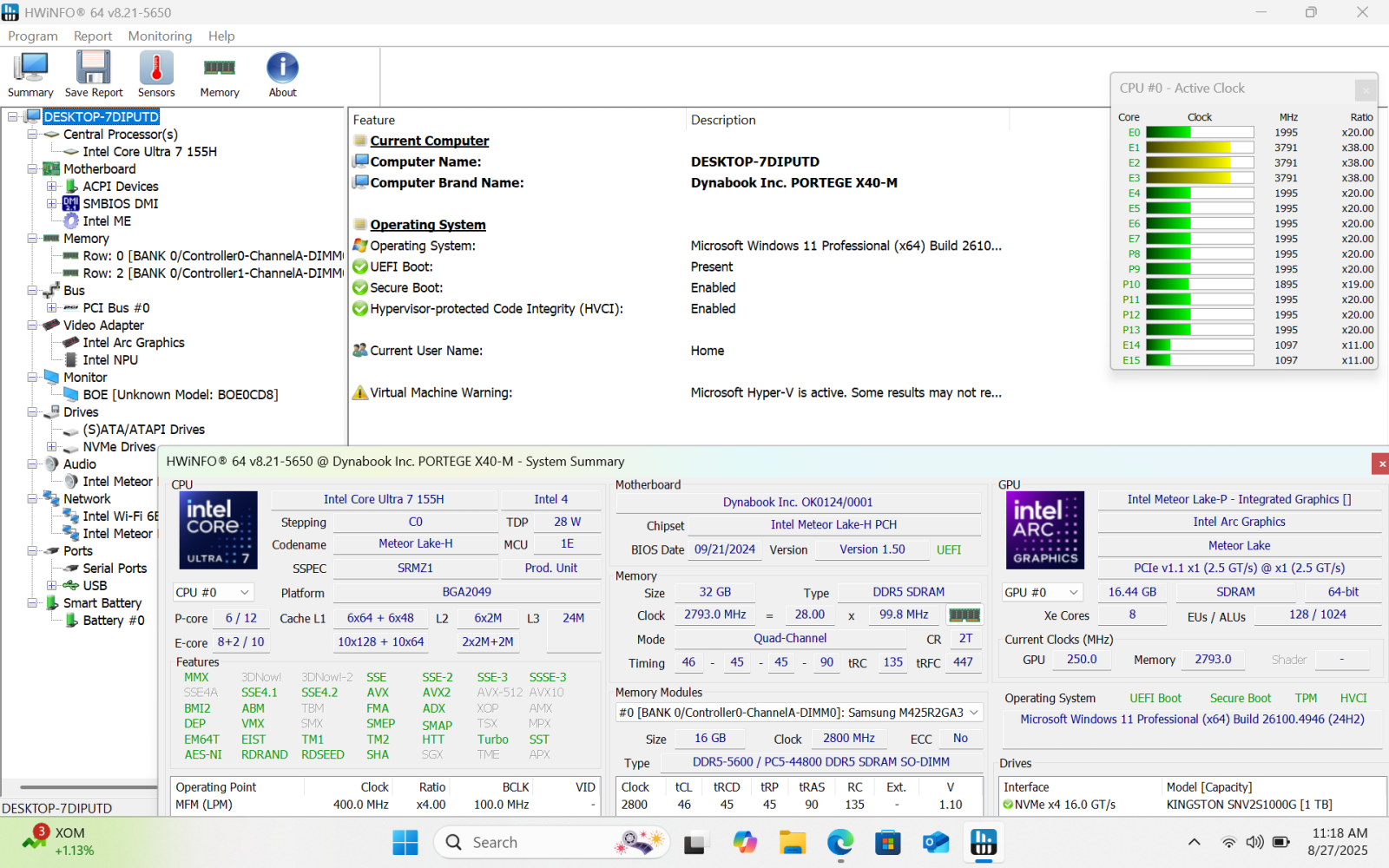Open the Windows Start menu
This screenshot has width=1389, height=868.
405,842
